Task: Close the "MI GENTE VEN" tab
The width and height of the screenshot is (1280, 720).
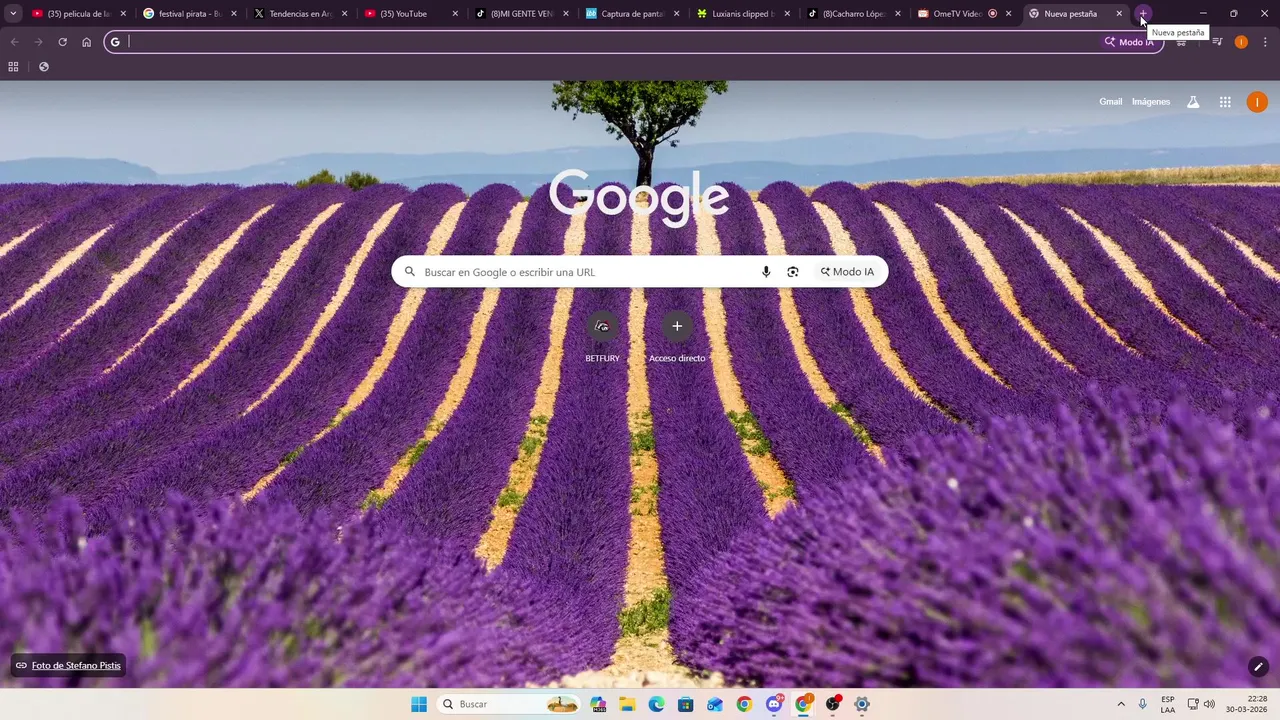Action: 566,14
